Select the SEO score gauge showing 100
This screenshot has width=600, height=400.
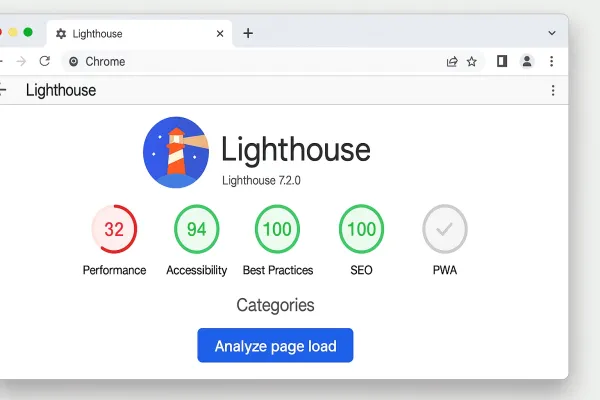361,229
